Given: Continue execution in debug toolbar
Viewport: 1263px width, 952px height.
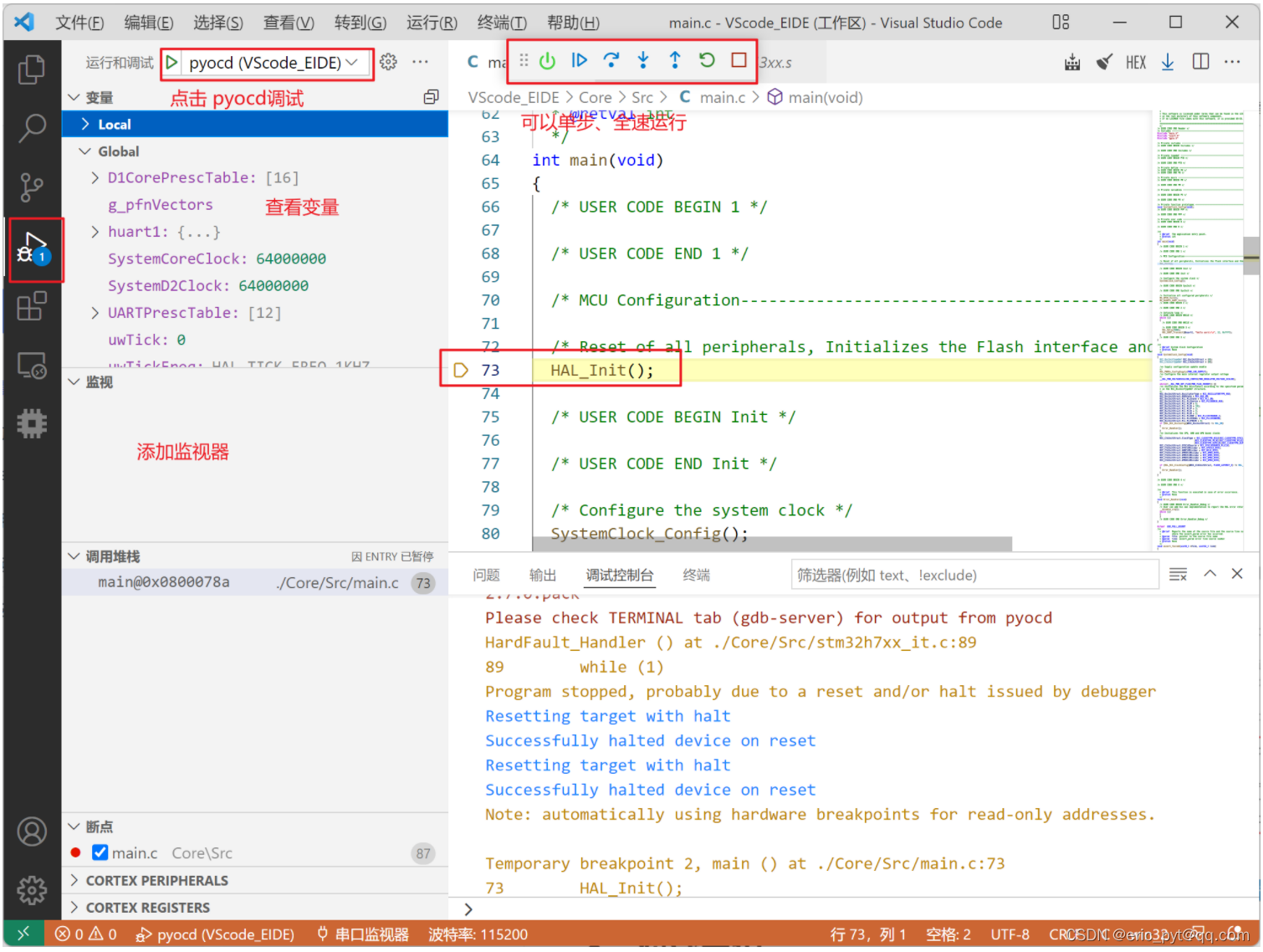Looking at the screenshot, I should tap(579, 60).
